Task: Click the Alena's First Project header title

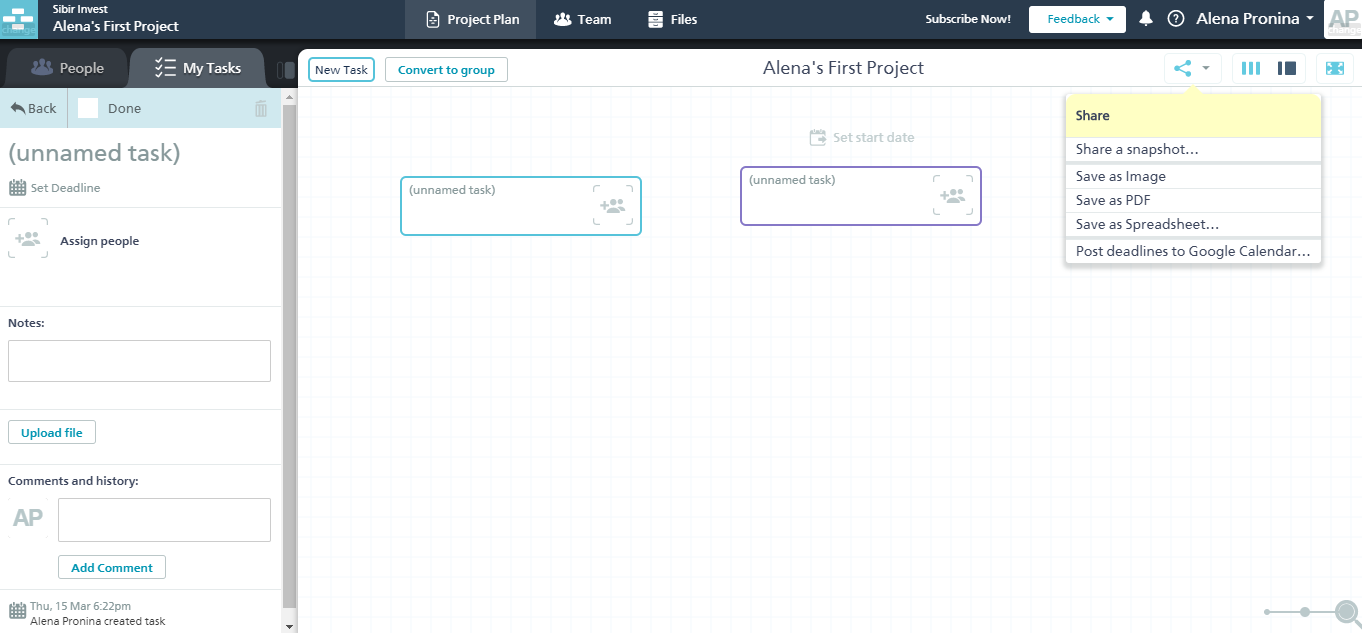Action: pyautogui.click(x=116, y=26)
